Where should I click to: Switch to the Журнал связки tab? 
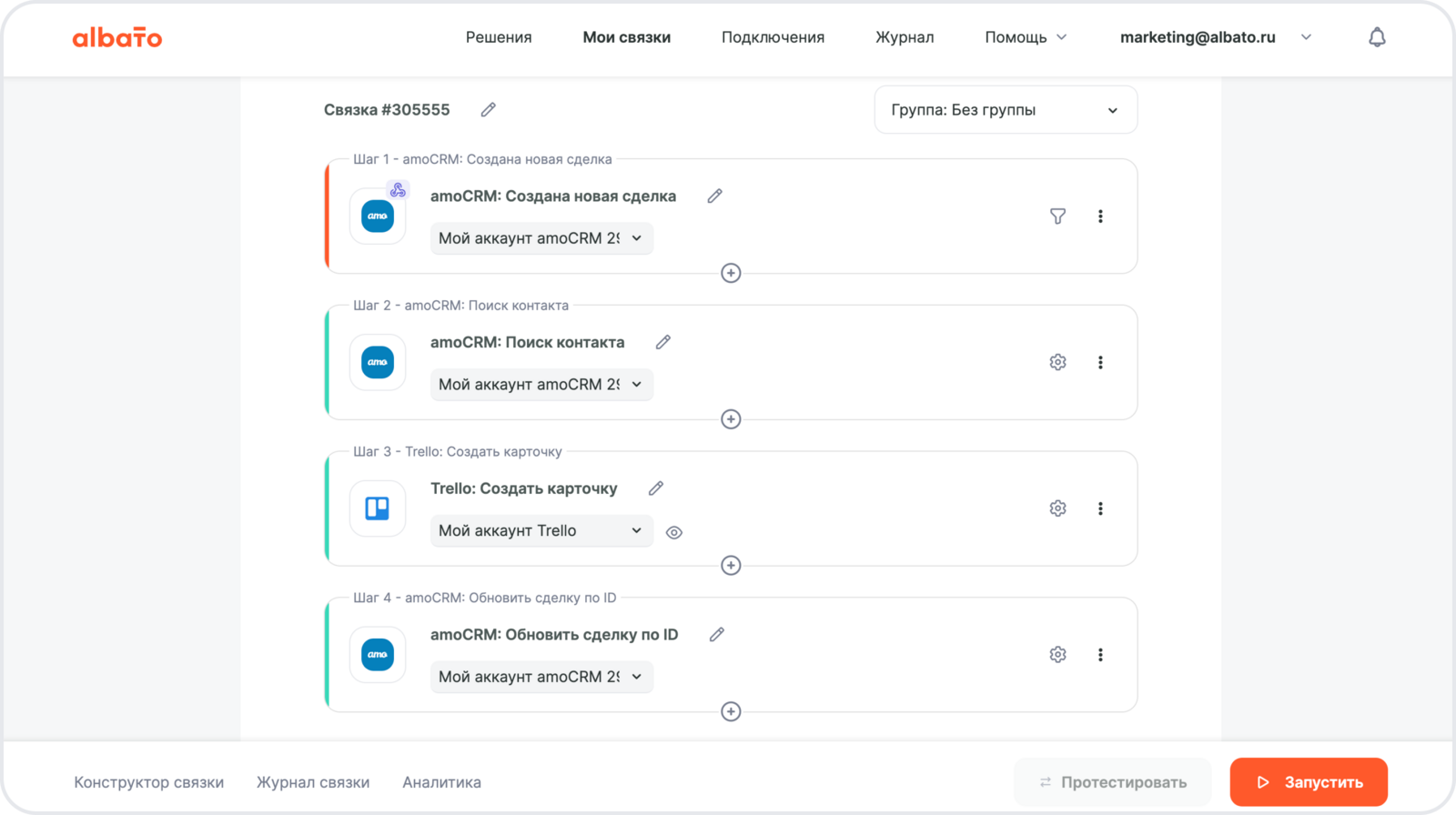pos(313,782)
